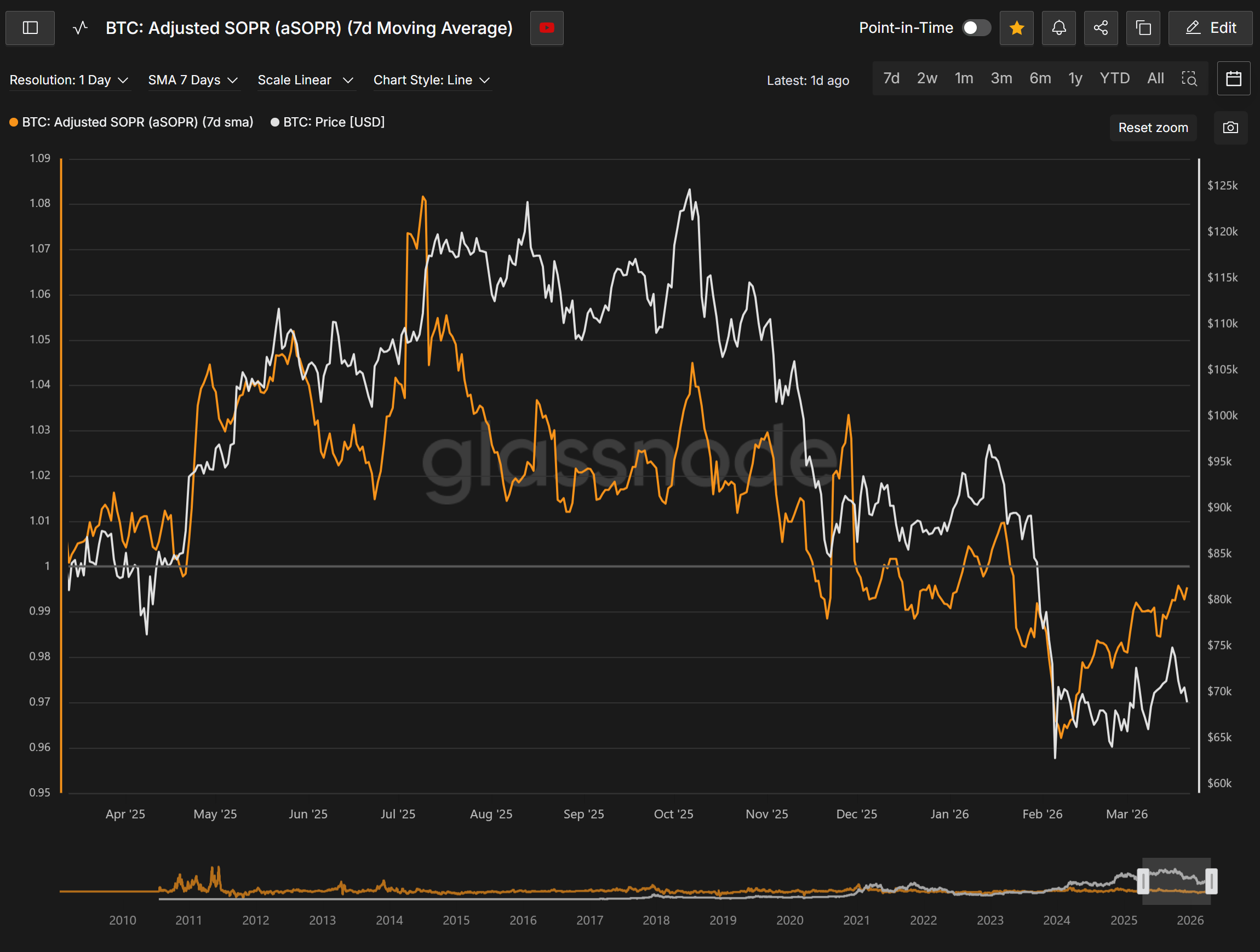
Task: Click the duplicate chart icon
Action: 1143,28
